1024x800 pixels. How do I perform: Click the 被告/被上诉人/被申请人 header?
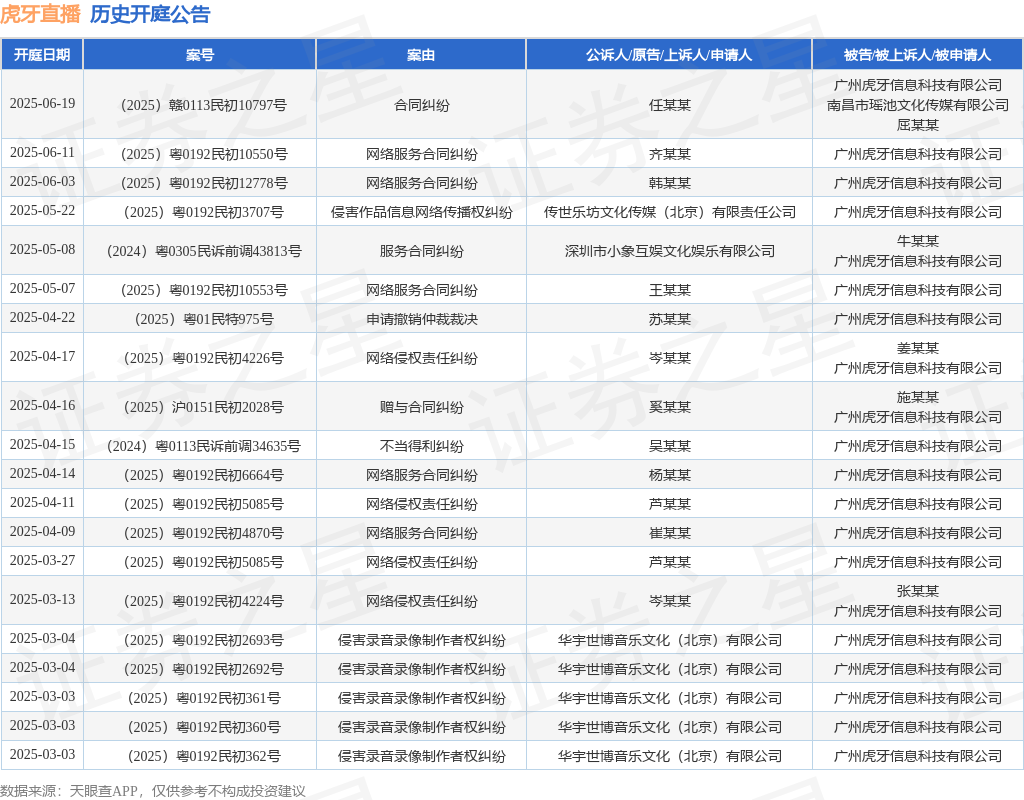click(918, 55)
